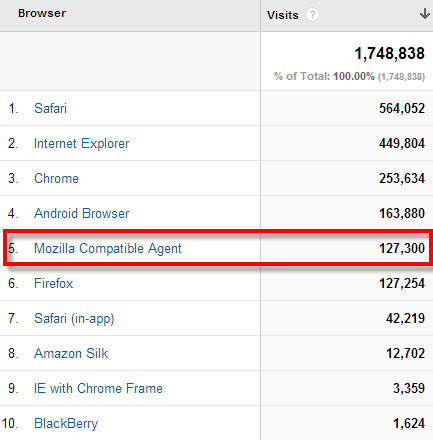Select the IE with Chrome Frame value 3,359
This screenshot has height=440, width=433.
point(409,388)
